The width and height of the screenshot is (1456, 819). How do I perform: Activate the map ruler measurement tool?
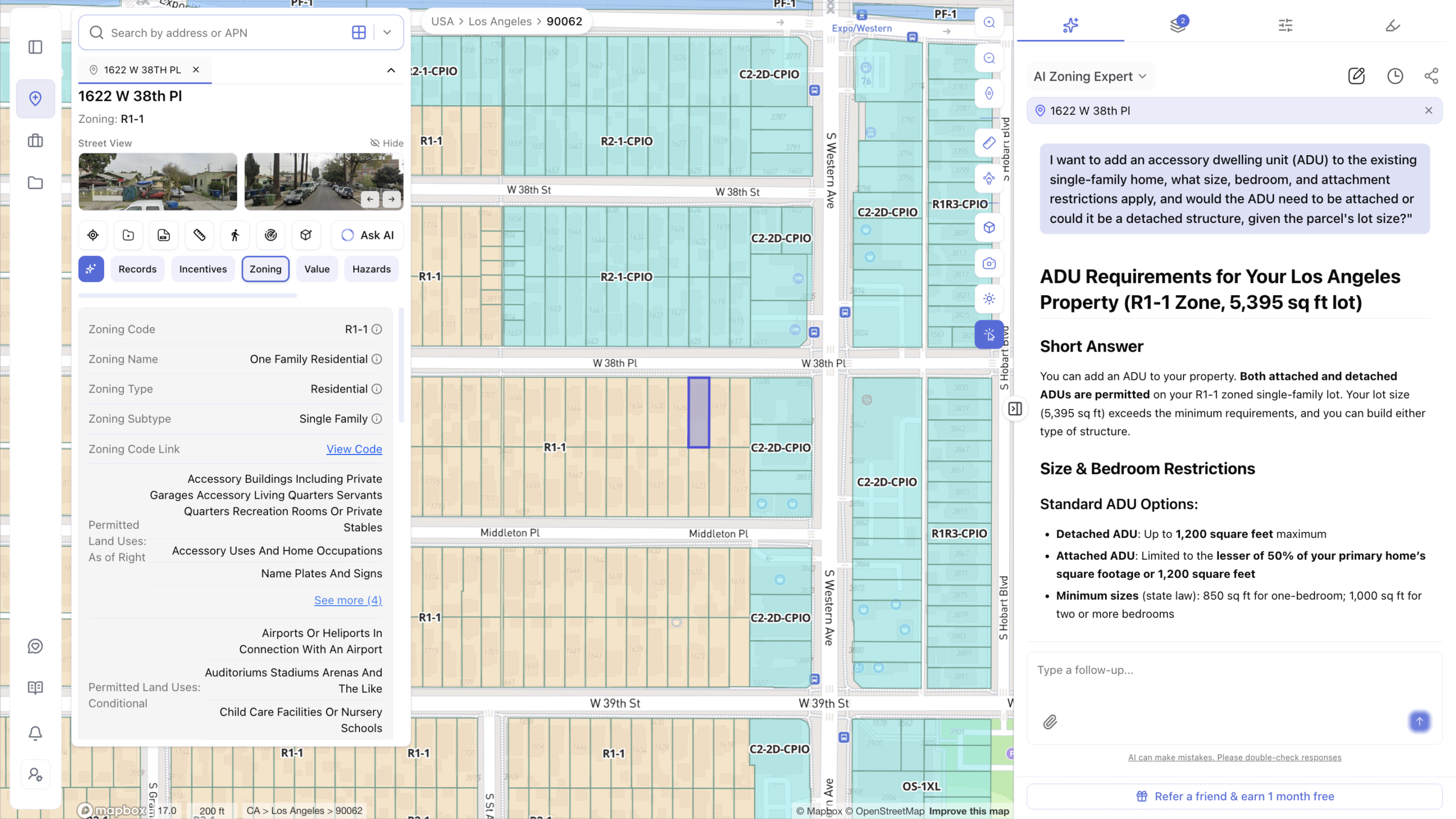989,143
